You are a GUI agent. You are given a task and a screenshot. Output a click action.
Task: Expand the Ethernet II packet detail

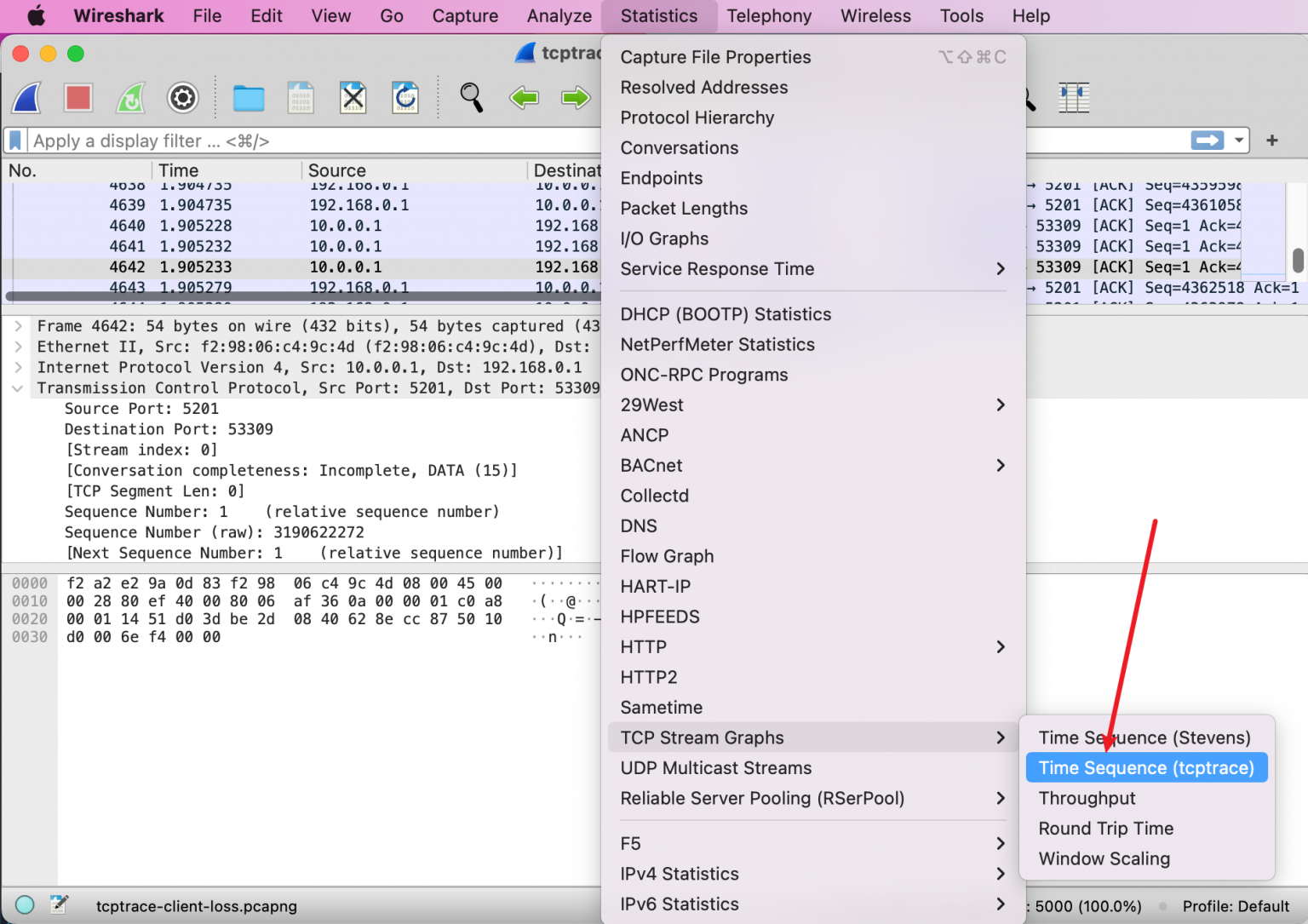pos(19,347)
